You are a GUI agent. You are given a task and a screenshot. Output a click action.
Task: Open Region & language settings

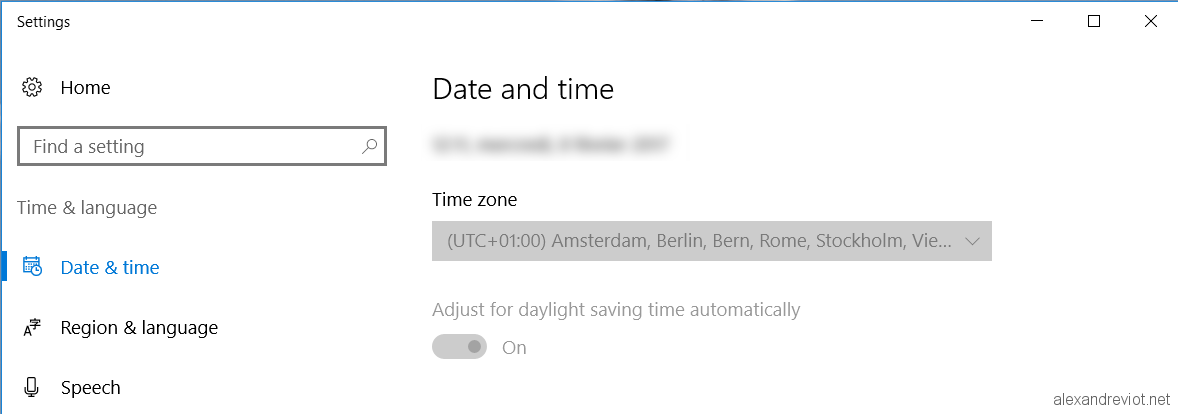(139, 328)
